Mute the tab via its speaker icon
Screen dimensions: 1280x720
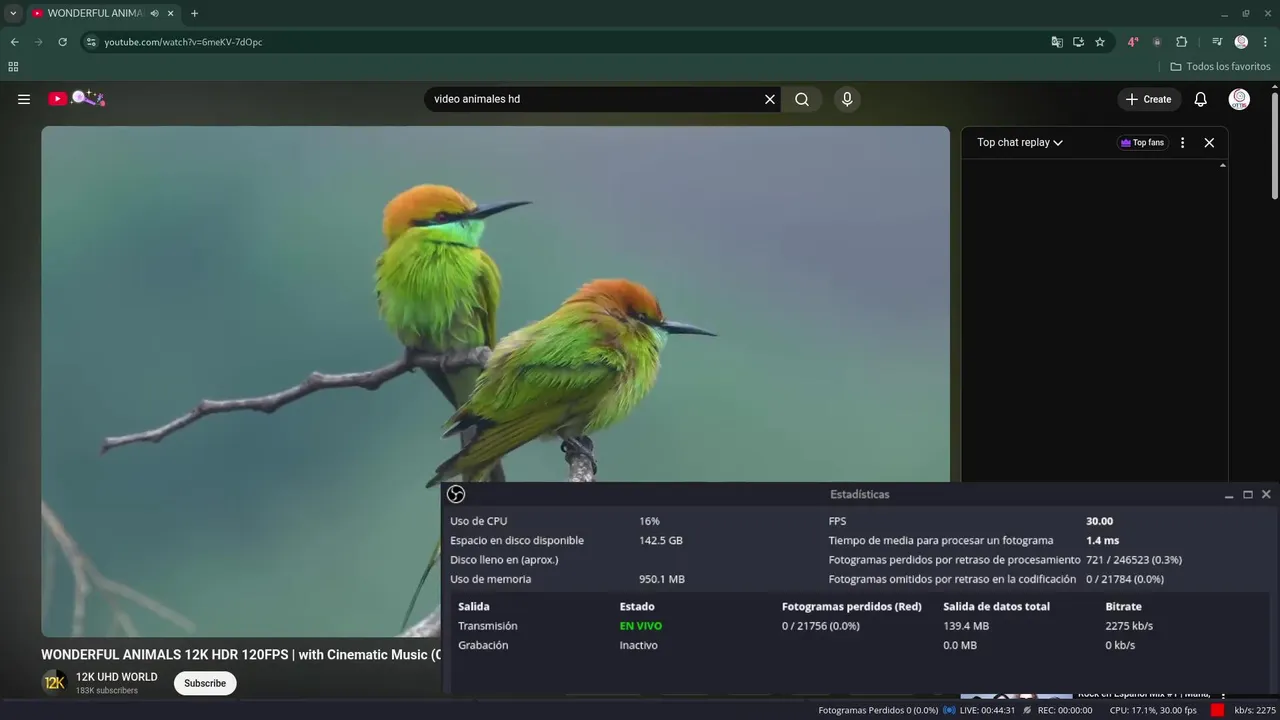tap(154, 13)
